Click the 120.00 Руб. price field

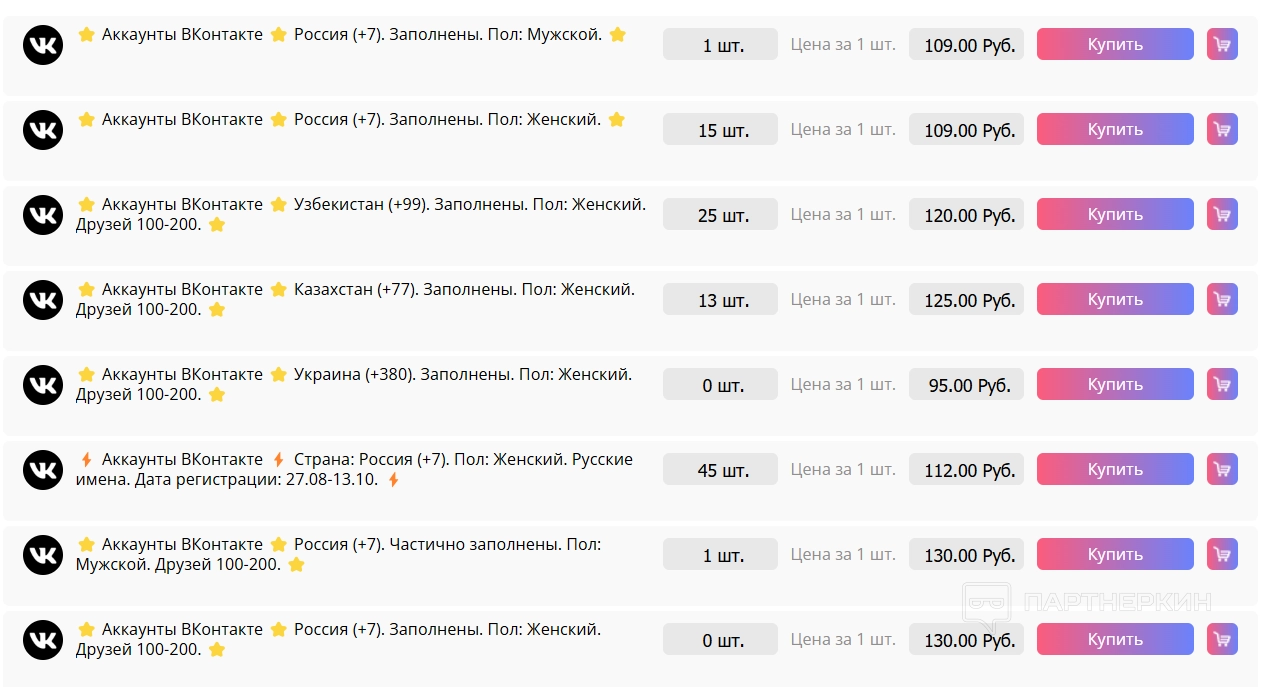(966, 214)
